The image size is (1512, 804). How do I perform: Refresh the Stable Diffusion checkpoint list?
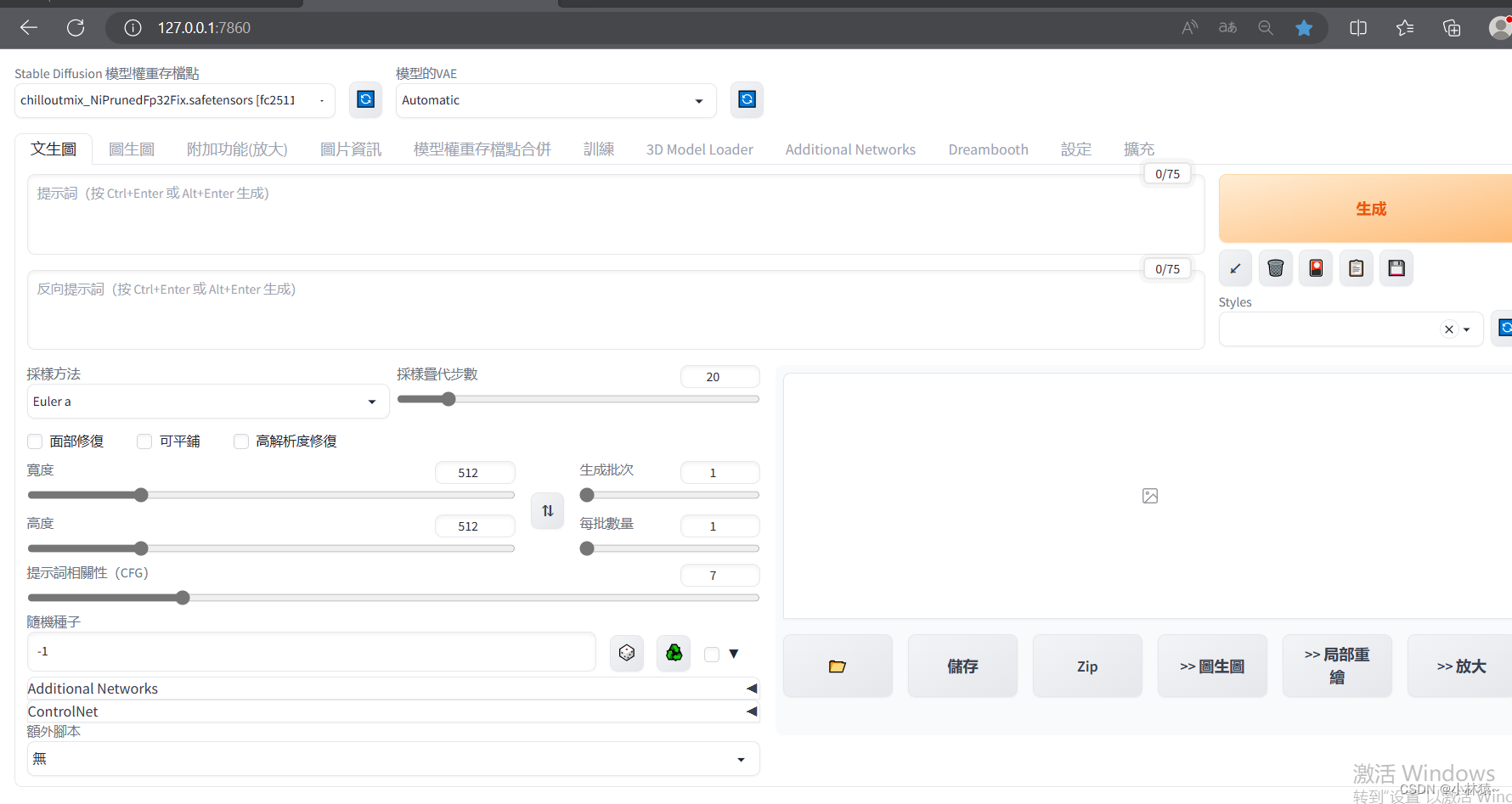365,99
